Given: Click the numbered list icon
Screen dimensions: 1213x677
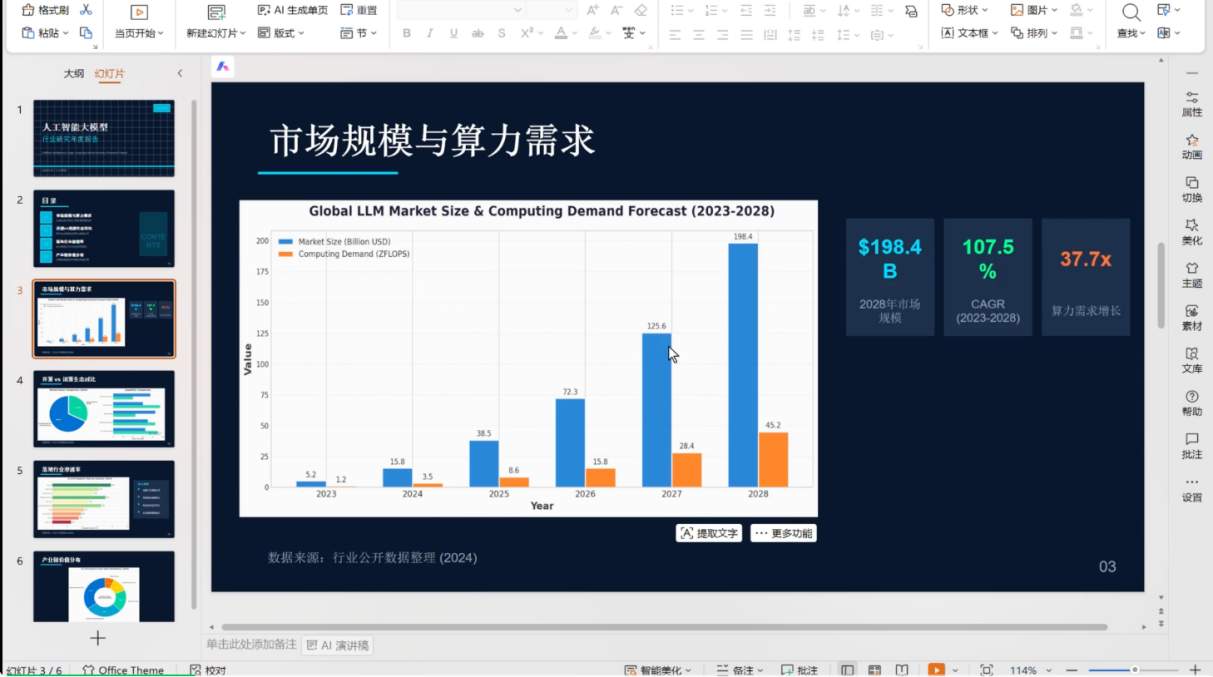Looking at the screenshot, I should pyautogui.click(x=710, y=10).
